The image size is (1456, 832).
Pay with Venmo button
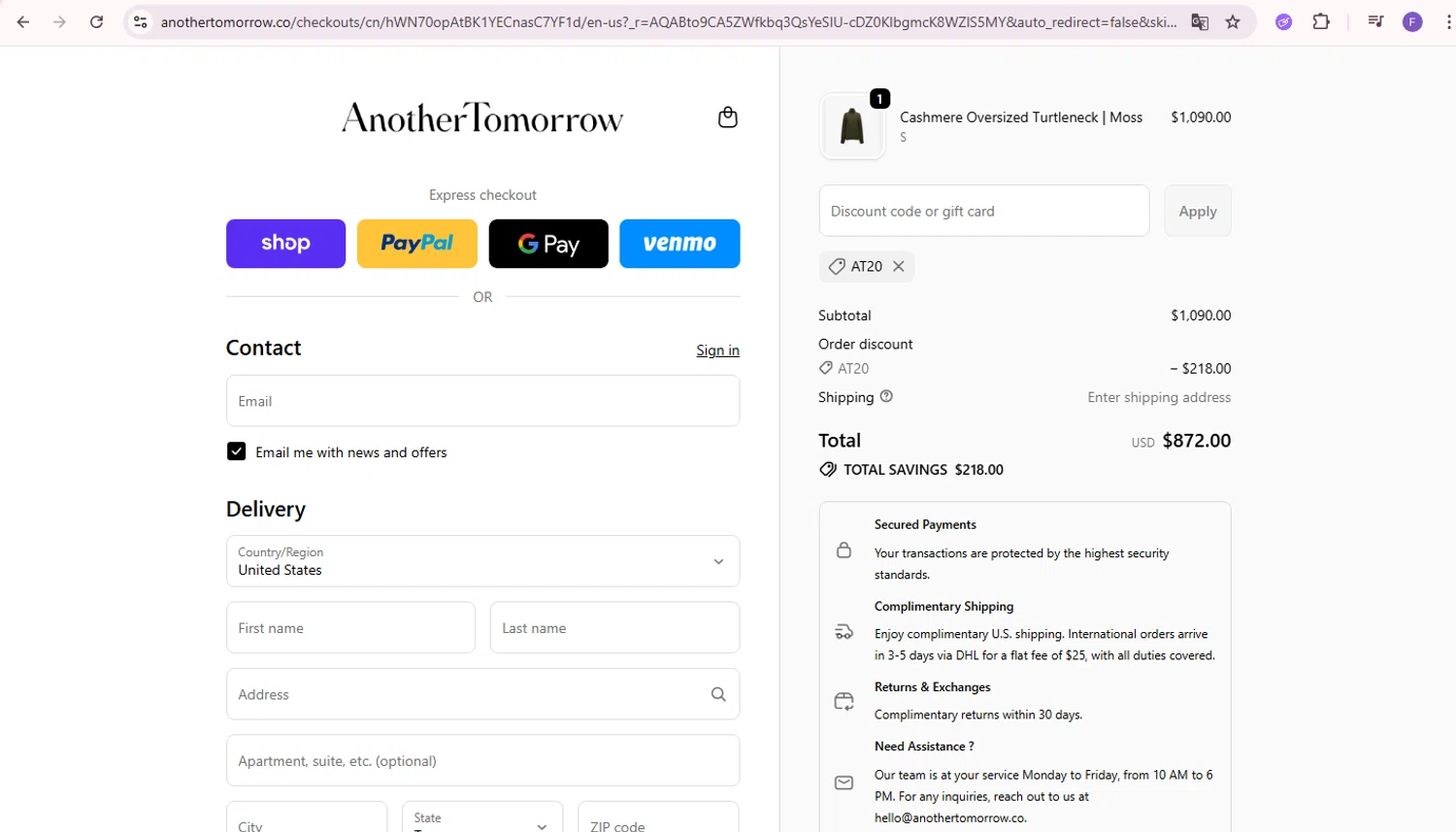point(679,244)
